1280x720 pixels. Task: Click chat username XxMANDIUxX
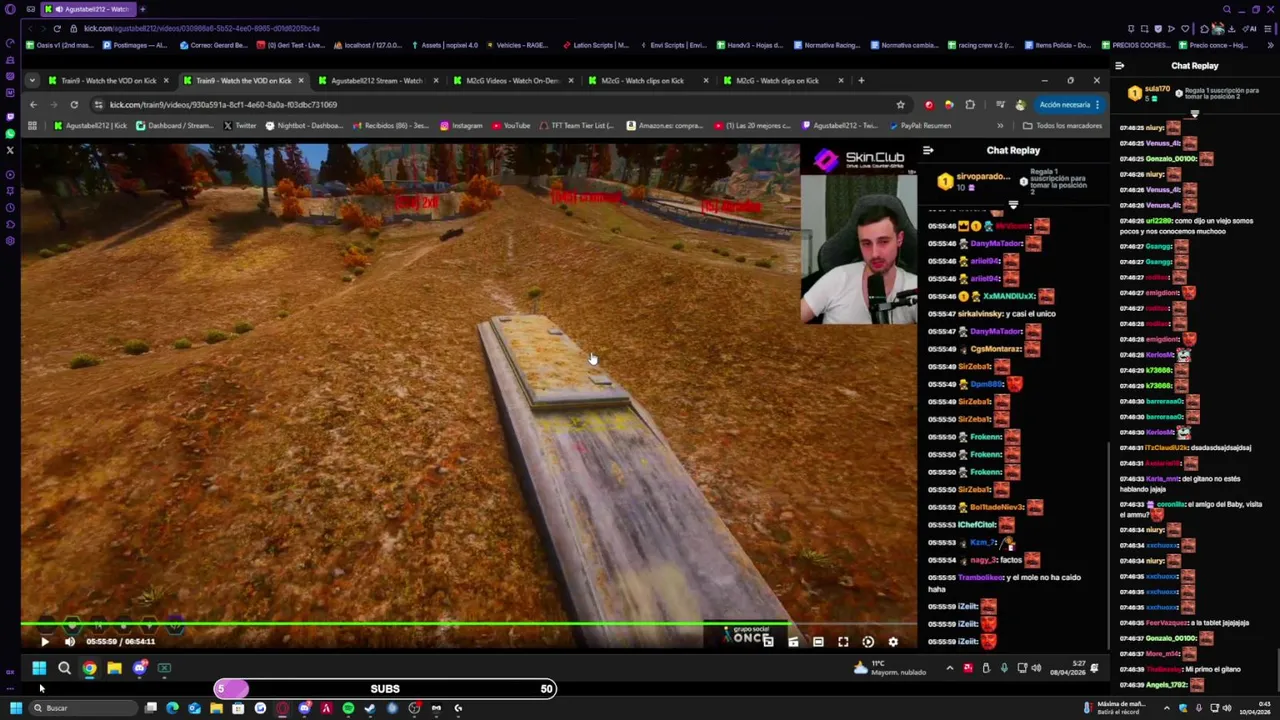[1009, 296]
